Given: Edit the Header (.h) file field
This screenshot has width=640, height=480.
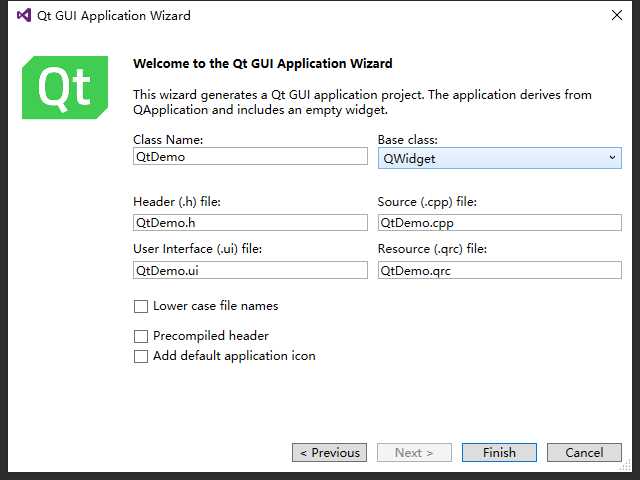Looking at the screenshot, I should tap(250, 222).
